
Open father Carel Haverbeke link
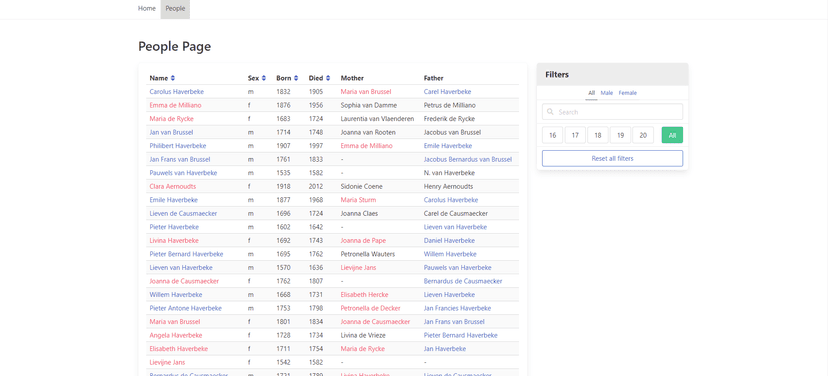447,92
